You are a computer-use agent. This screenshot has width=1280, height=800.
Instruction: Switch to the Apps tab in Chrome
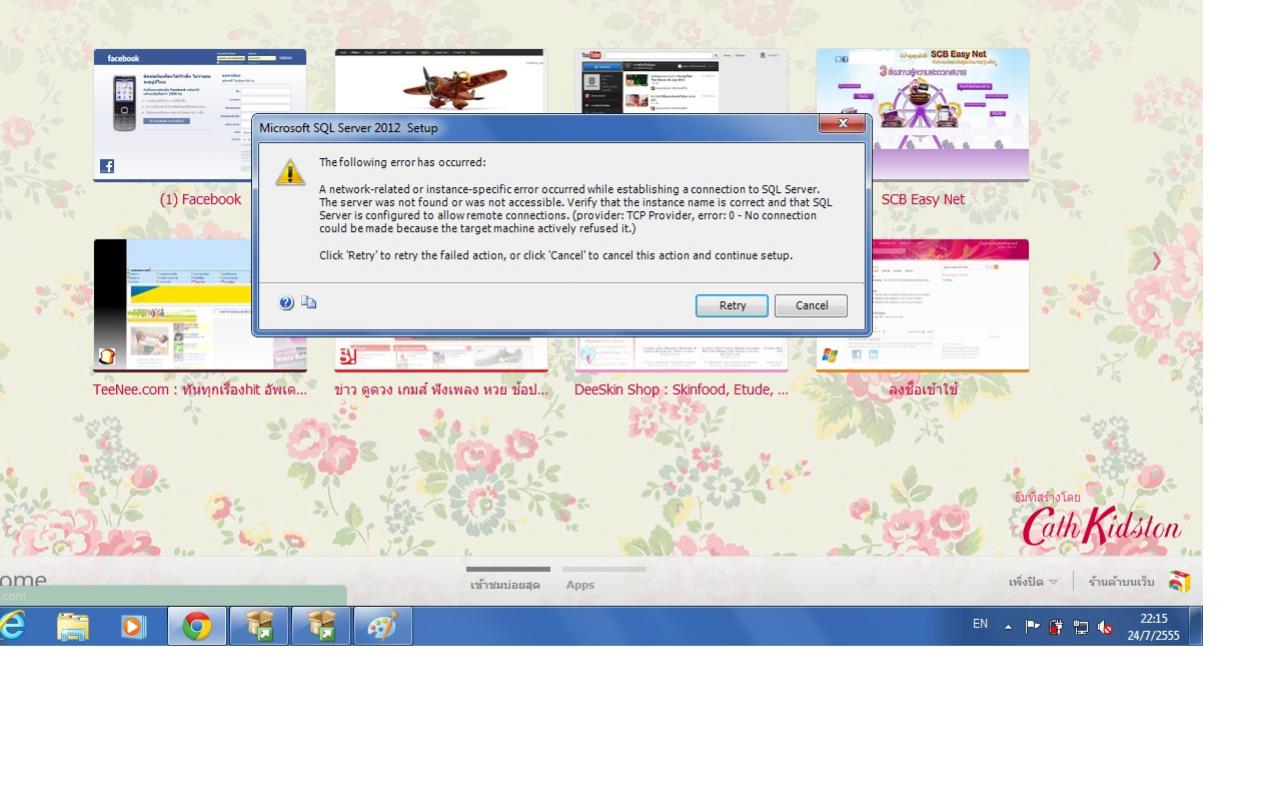pyautogui.click(x=580, y=585)
